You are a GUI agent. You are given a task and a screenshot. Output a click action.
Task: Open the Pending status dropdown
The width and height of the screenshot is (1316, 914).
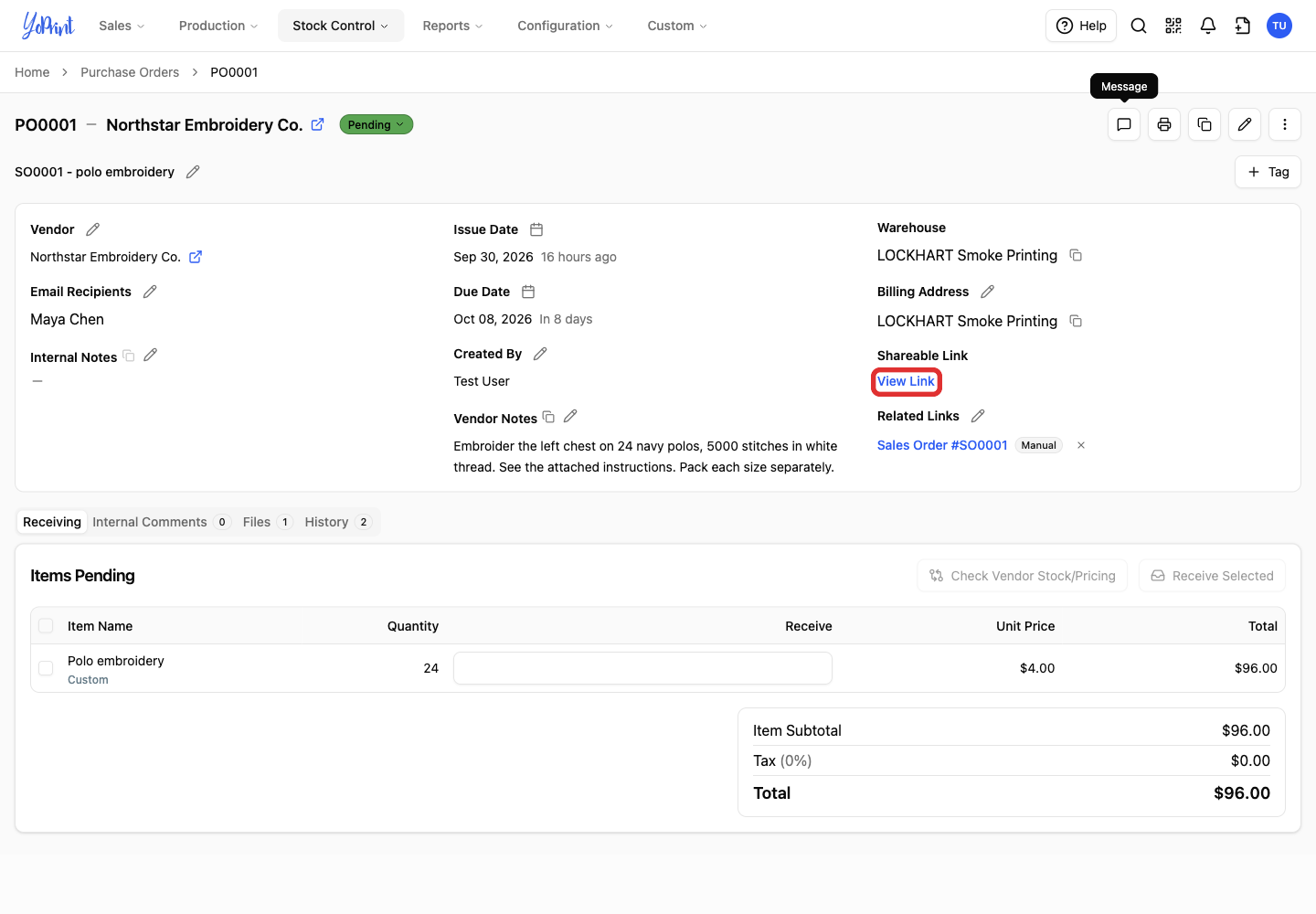click(377, 124)
